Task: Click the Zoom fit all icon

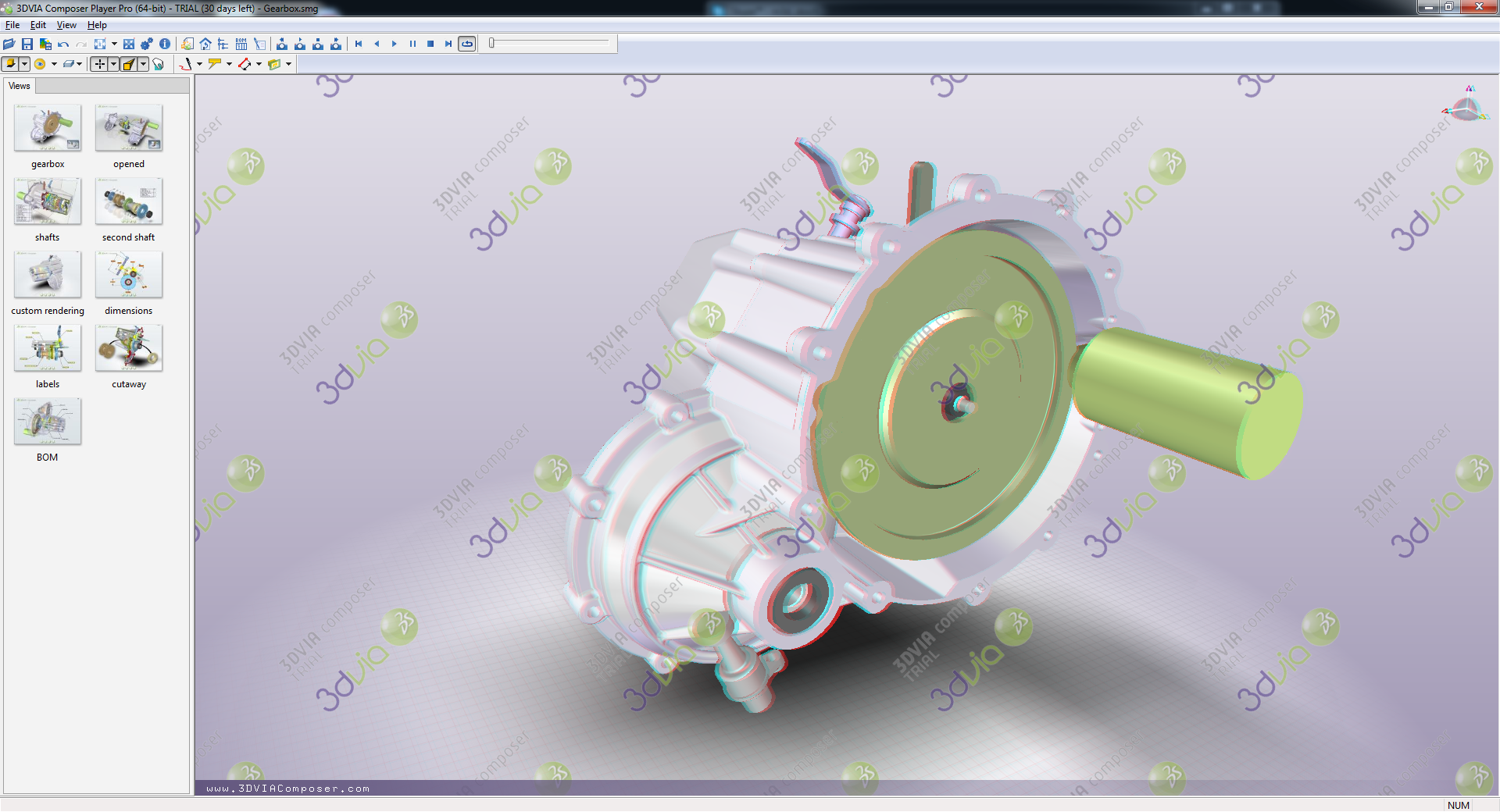Action: pyautogui.click(x=129, y=45)
